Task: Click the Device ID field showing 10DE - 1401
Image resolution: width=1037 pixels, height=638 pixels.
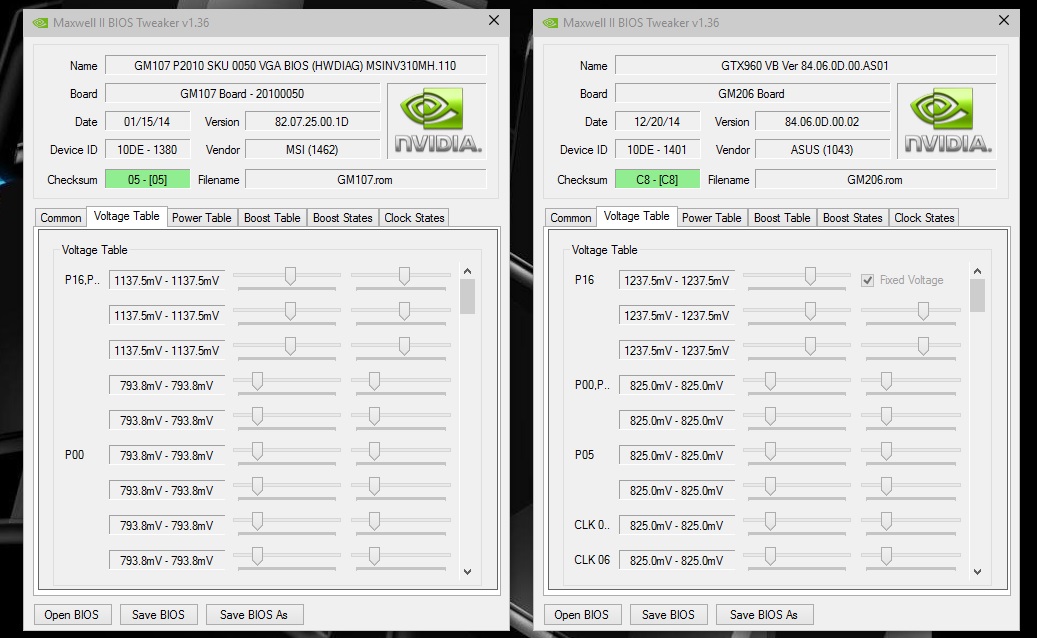Action: click(657, 150)
